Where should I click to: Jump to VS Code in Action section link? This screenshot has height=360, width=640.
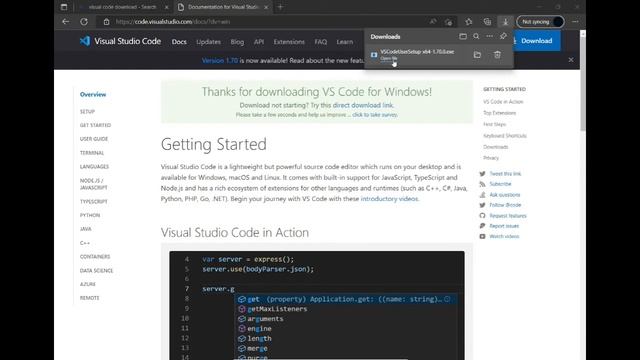[503, 102]
